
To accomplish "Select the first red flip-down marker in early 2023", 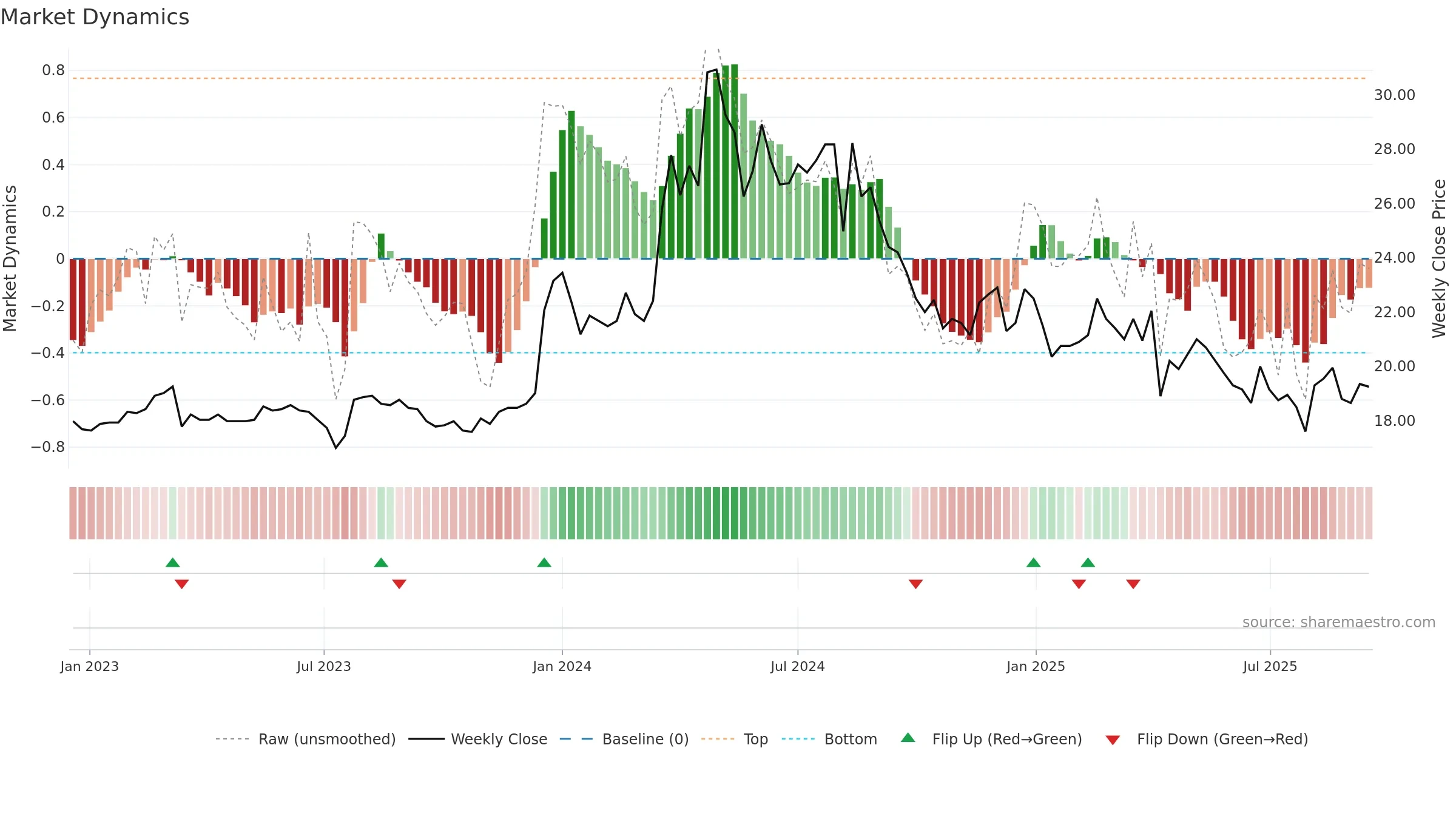I will click(x=182, y=584).
